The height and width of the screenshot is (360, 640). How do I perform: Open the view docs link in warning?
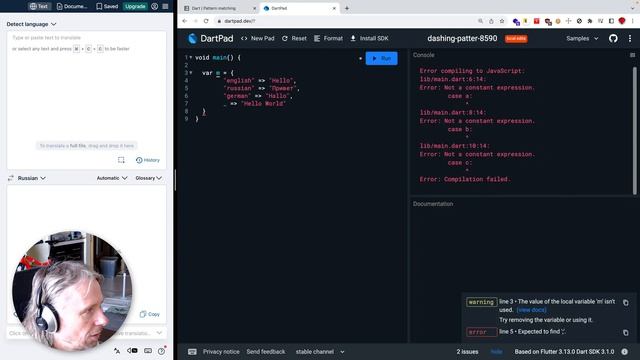[531, 310]
